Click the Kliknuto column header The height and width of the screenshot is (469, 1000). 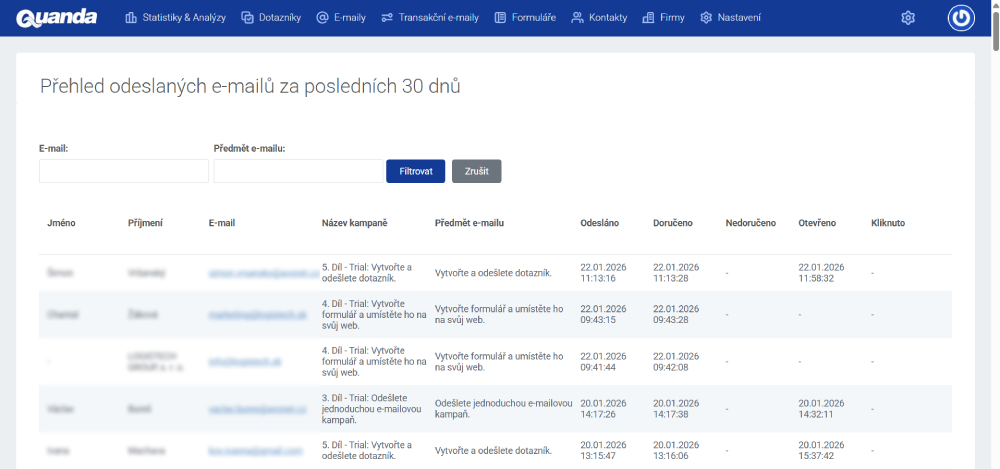coord(888,223)
